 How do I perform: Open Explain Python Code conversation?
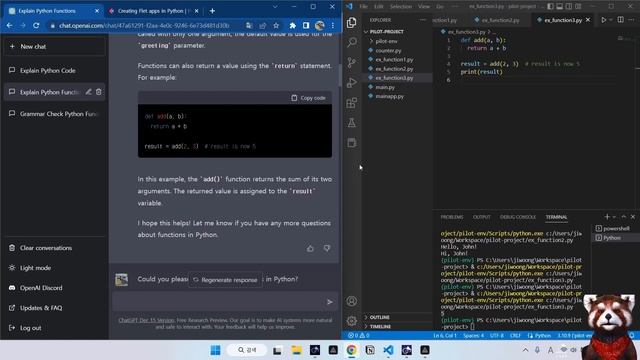tap(55, 70)
